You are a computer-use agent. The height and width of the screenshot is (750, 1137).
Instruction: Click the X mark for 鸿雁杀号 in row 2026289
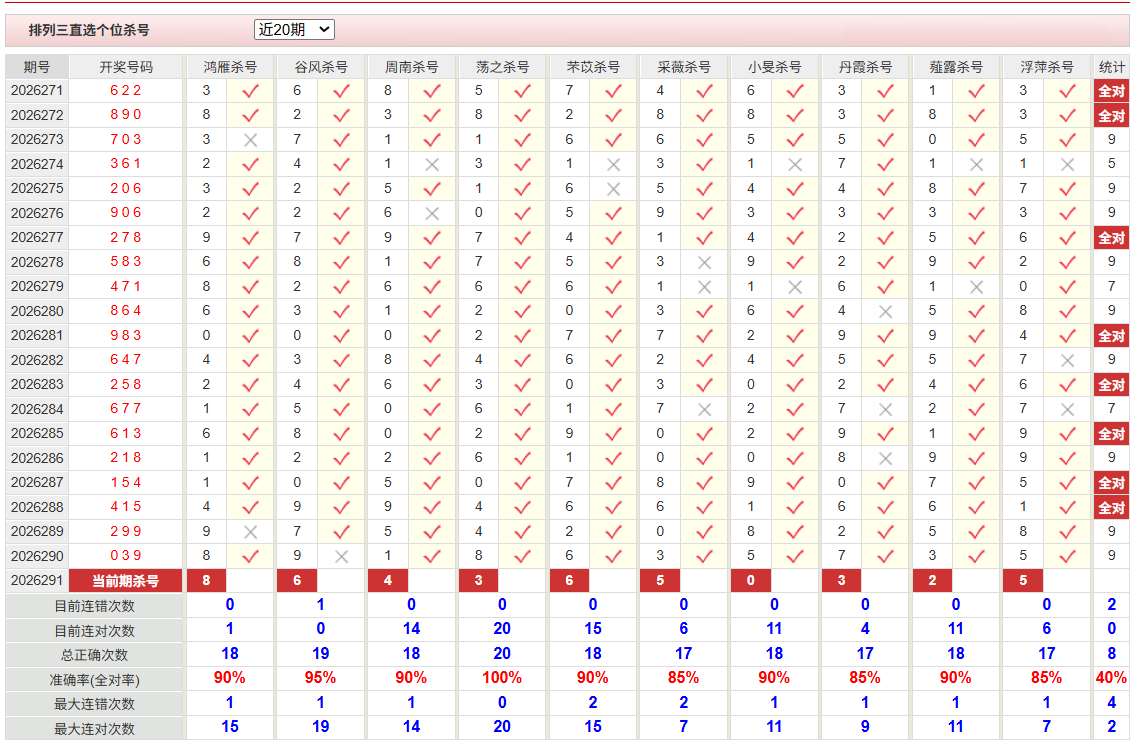click(x=250, y=532)
